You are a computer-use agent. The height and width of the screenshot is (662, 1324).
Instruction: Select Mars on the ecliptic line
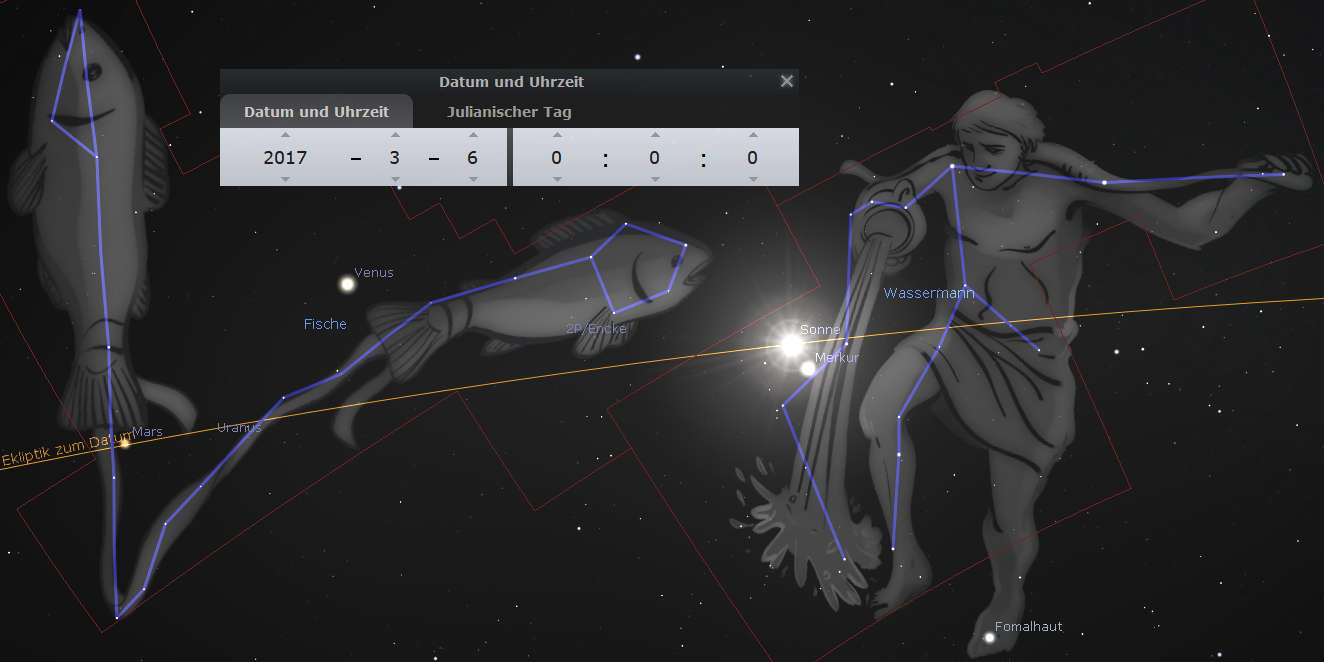pyautogui.click(x=125, y=443)
